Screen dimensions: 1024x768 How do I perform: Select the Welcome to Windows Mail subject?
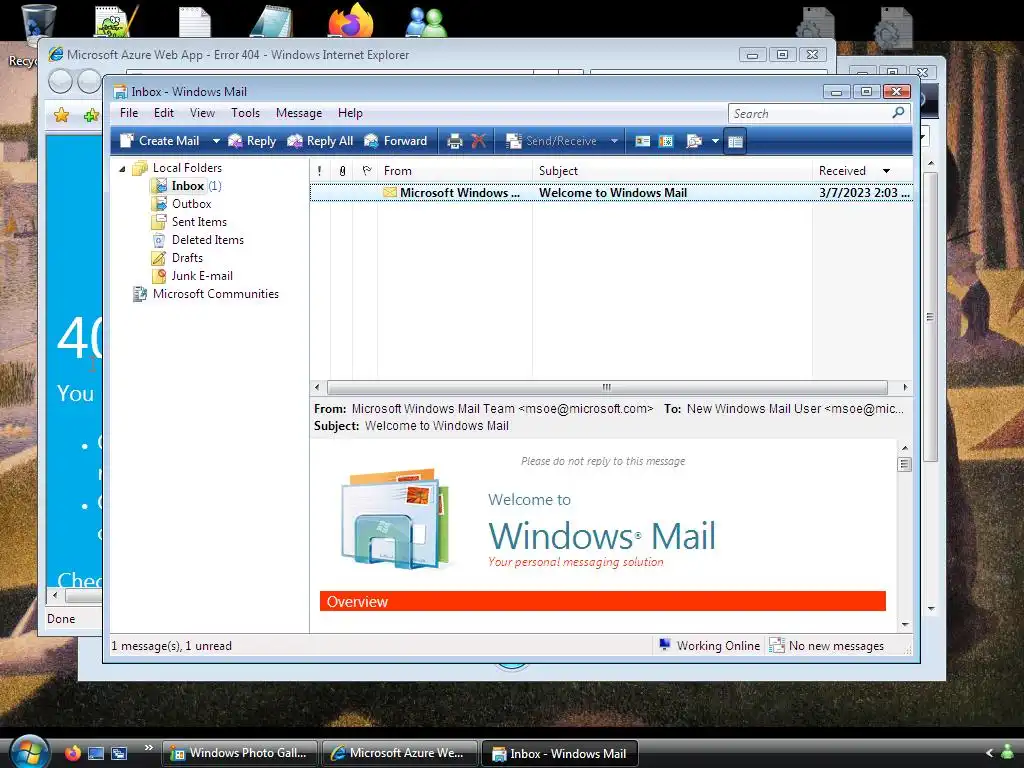(613, 193)
